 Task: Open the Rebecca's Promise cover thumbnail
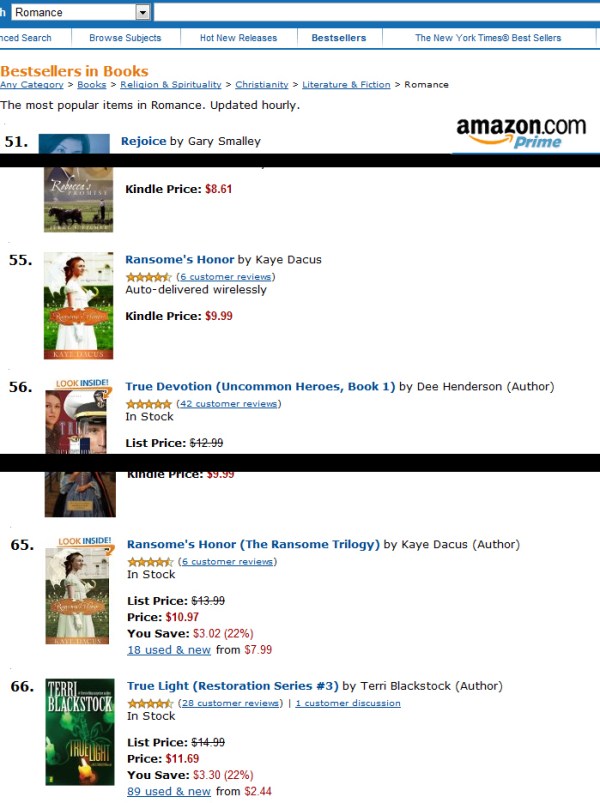click(78, 200)
